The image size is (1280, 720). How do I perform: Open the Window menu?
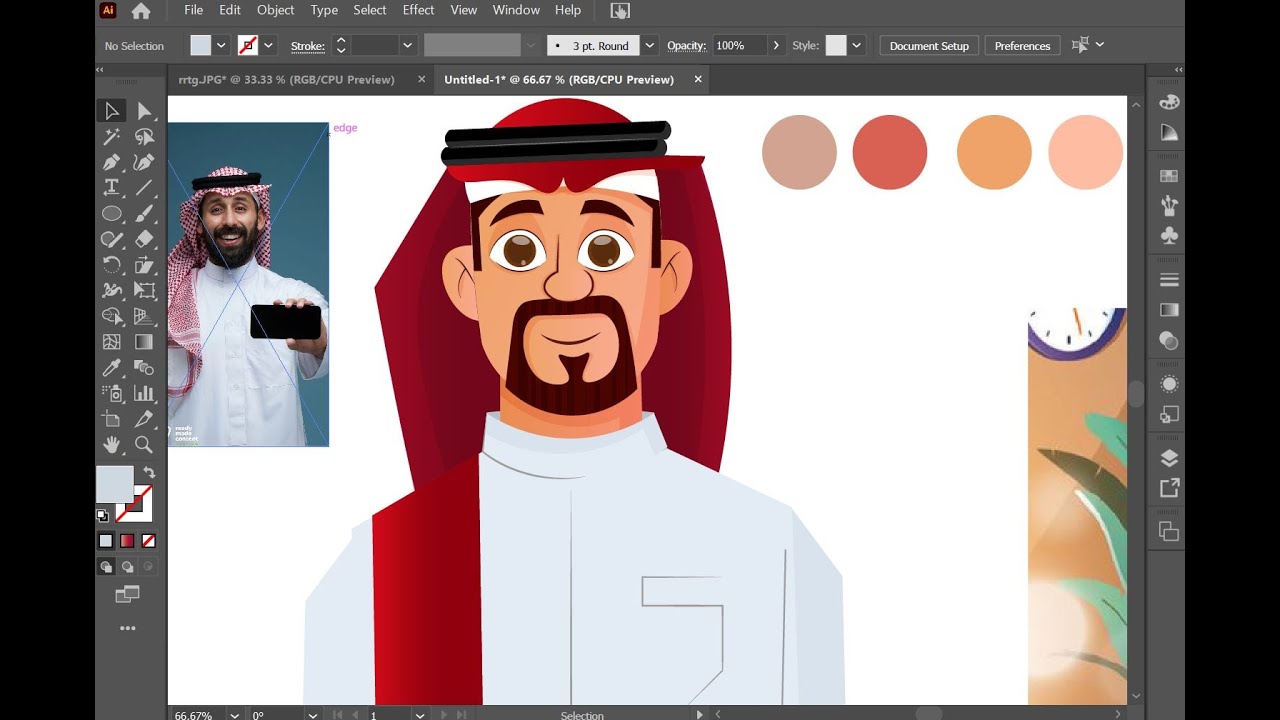tap(516, 10)
